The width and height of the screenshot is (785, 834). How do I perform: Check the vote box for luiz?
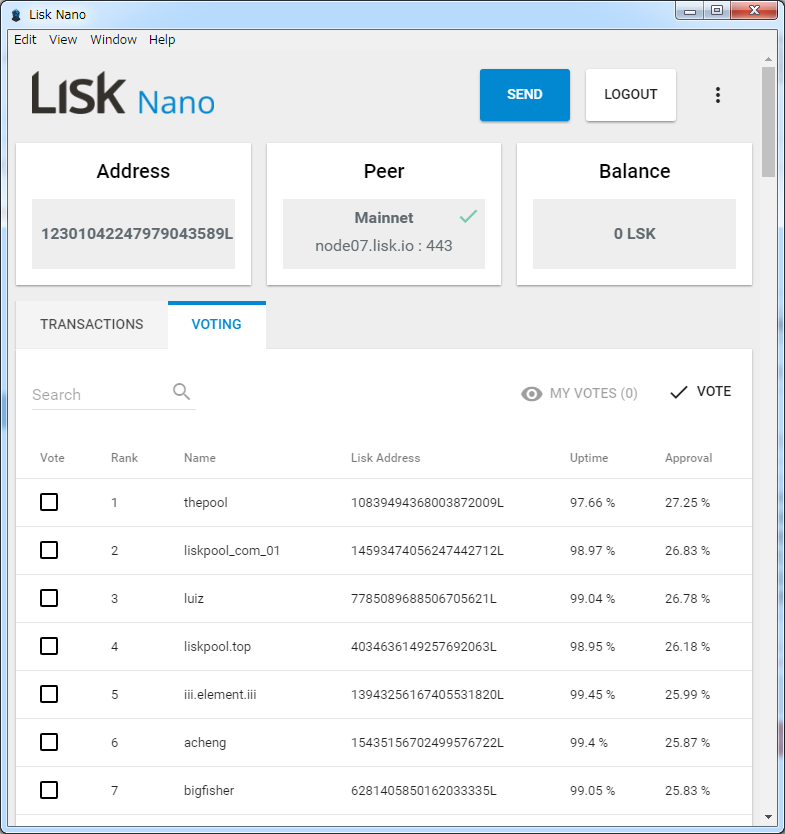(49, 598)
